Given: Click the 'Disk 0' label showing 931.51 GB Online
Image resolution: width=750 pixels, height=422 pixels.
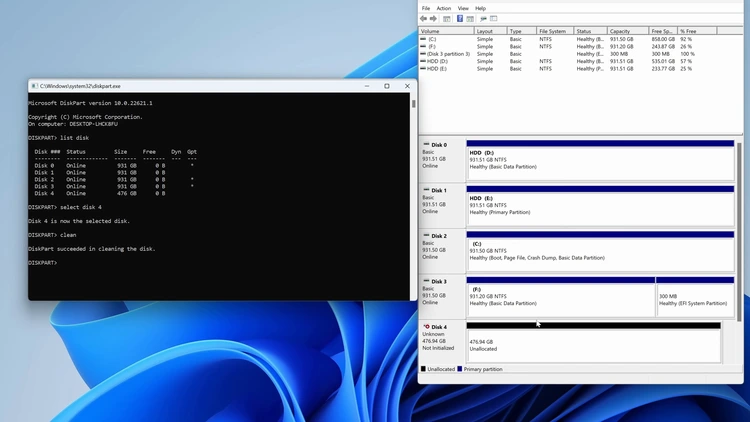Looking at the screenshot, I should tap(439, 145).
